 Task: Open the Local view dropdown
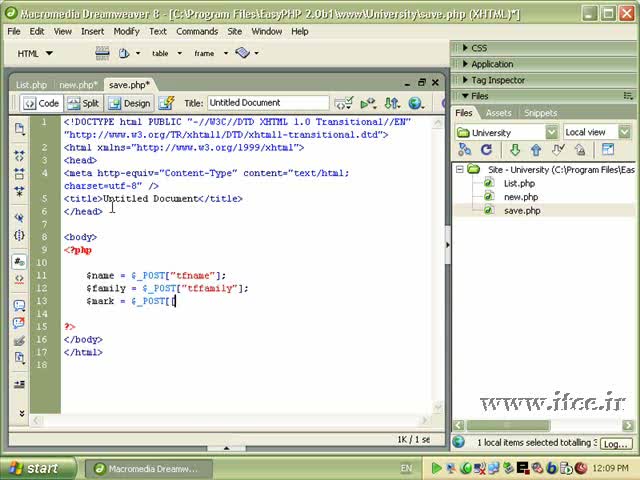coord(597,132)
